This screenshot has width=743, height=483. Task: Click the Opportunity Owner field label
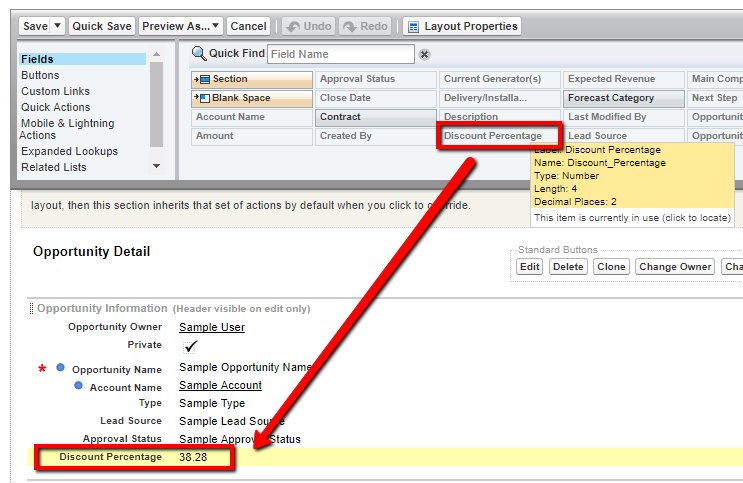tap(115, 327)
